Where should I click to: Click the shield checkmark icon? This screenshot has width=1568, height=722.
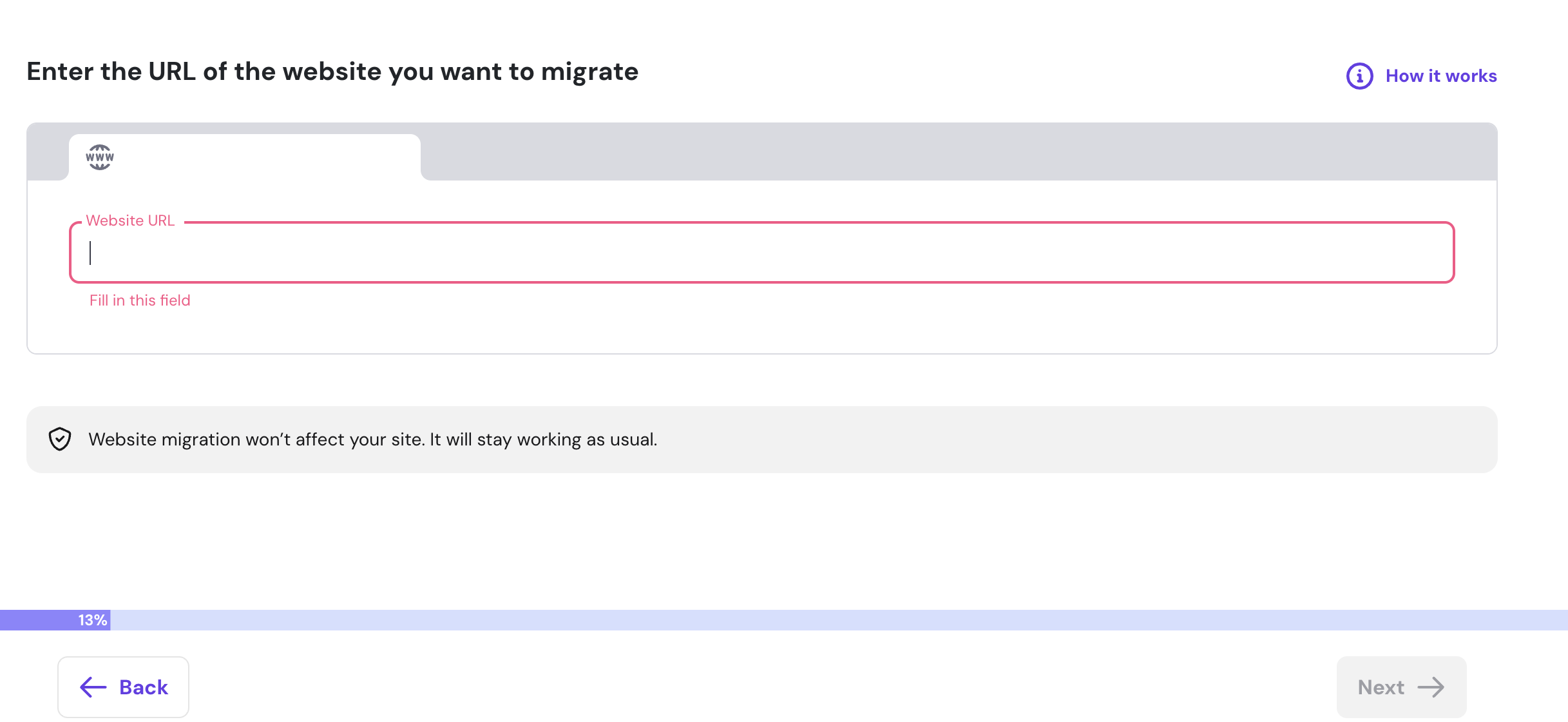pos(60,440)
